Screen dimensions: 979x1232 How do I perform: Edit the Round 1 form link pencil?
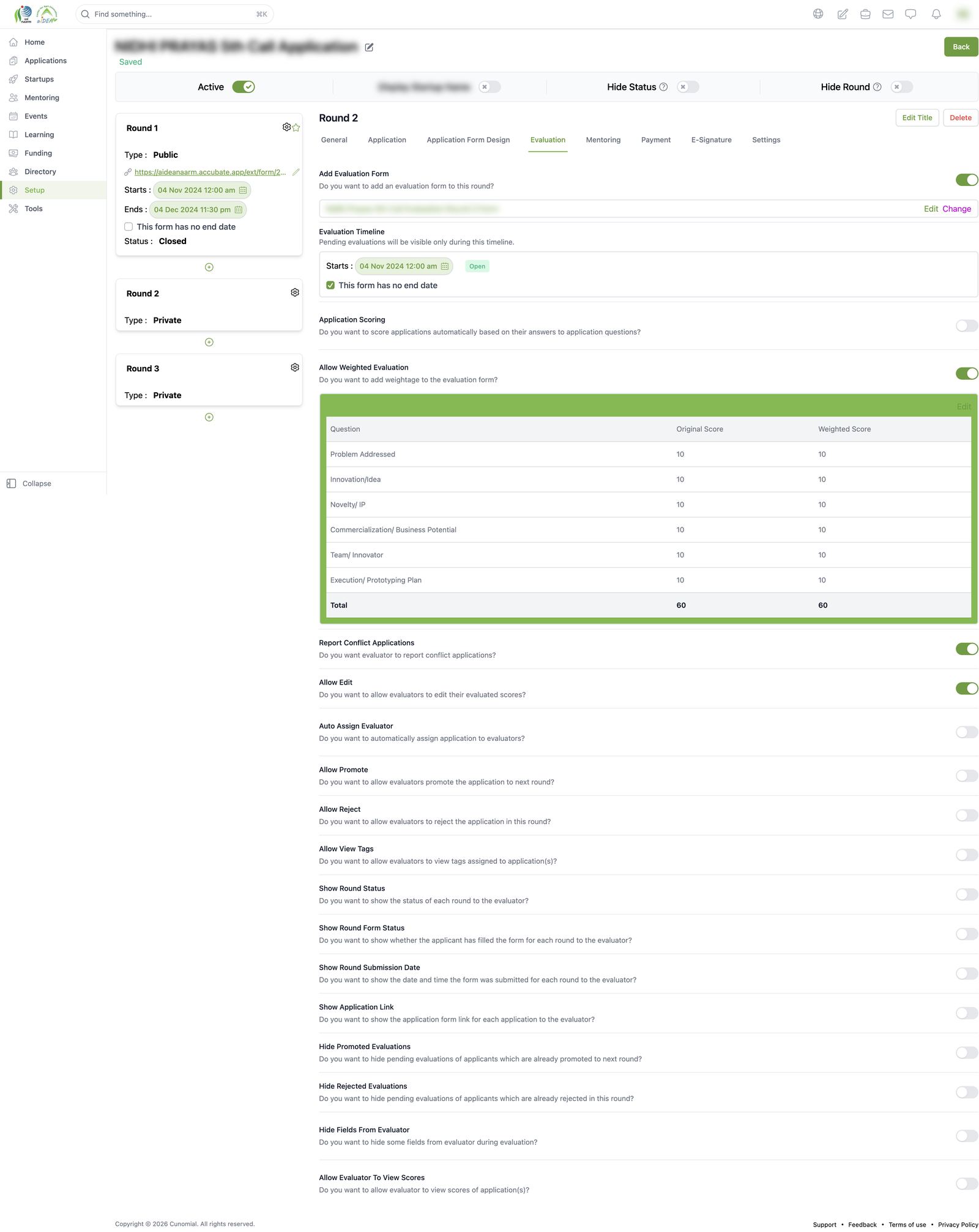[296, 172]
